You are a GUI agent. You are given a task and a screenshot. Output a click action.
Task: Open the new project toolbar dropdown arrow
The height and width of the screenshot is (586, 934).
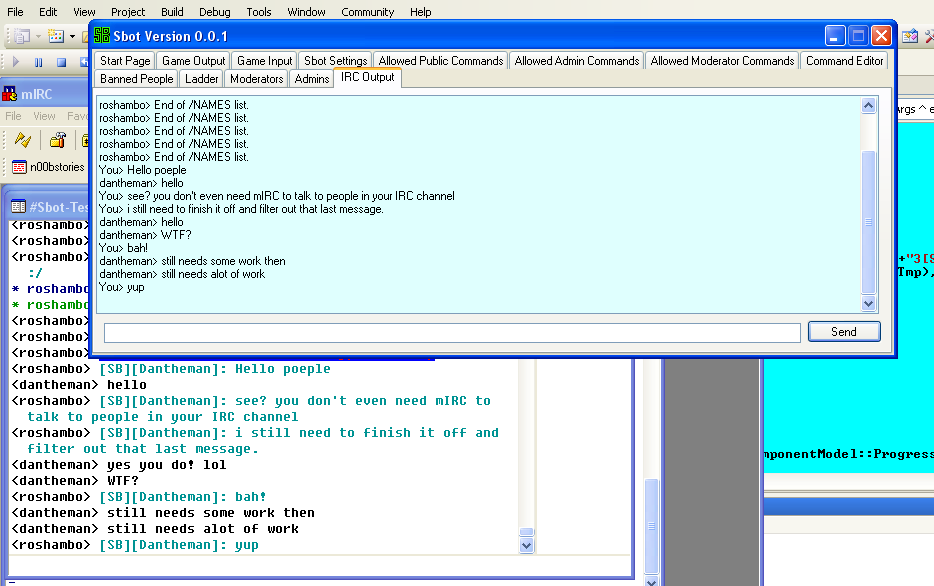[38, 37]
